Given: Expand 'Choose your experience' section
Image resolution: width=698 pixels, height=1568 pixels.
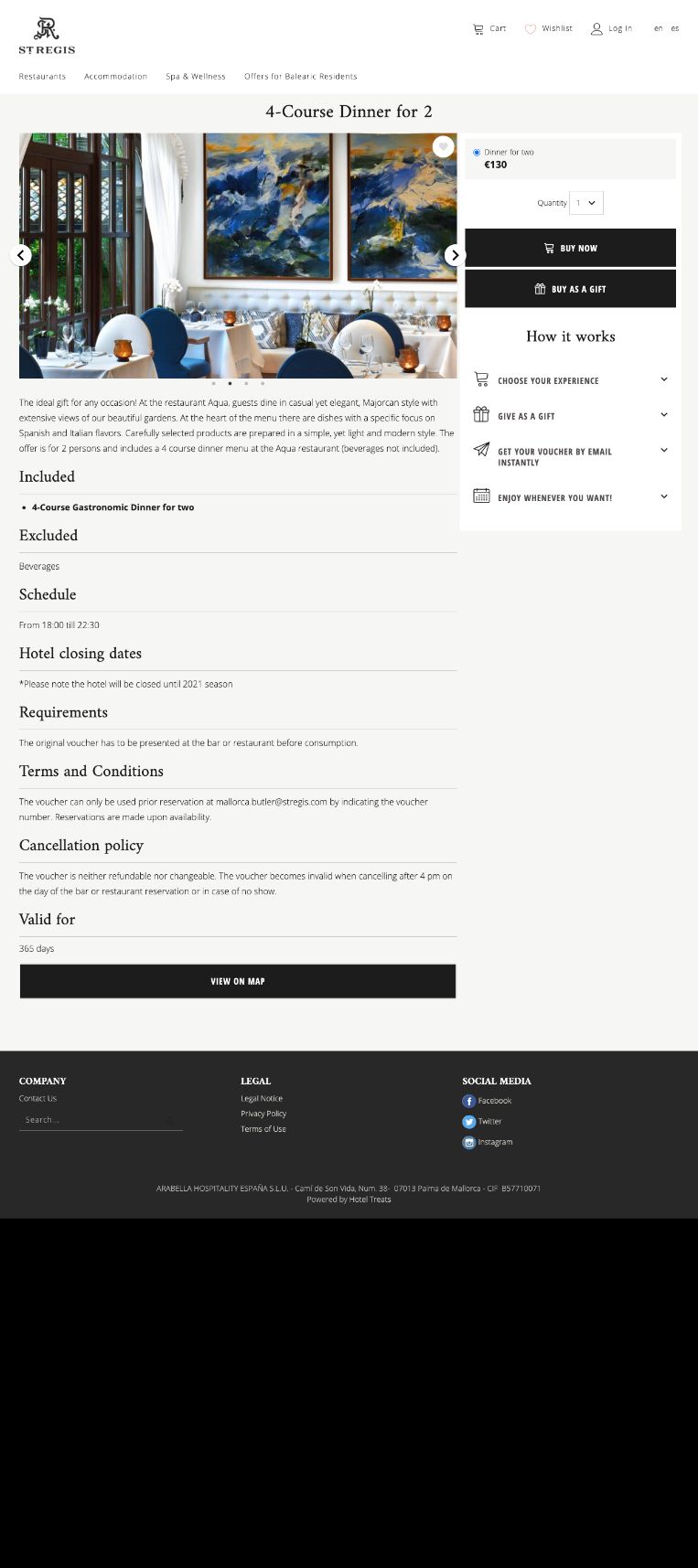Looking at the screenshot, I should click(663, 379).
